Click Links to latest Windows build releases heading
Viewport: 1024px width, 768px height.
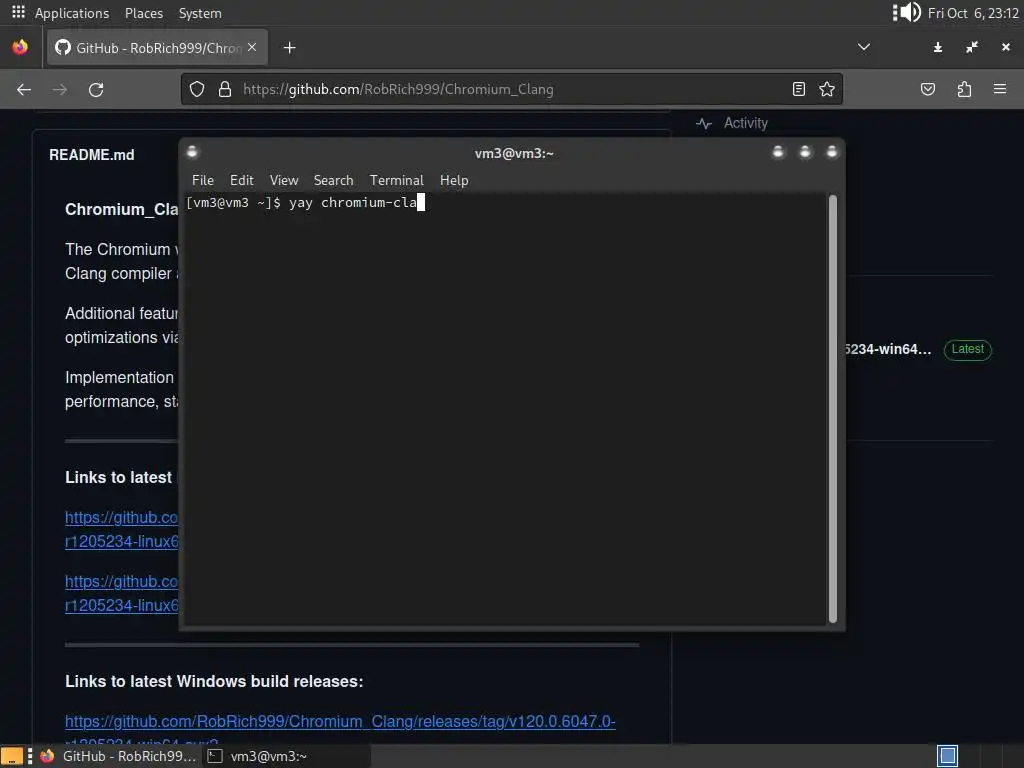coord(214,681)
